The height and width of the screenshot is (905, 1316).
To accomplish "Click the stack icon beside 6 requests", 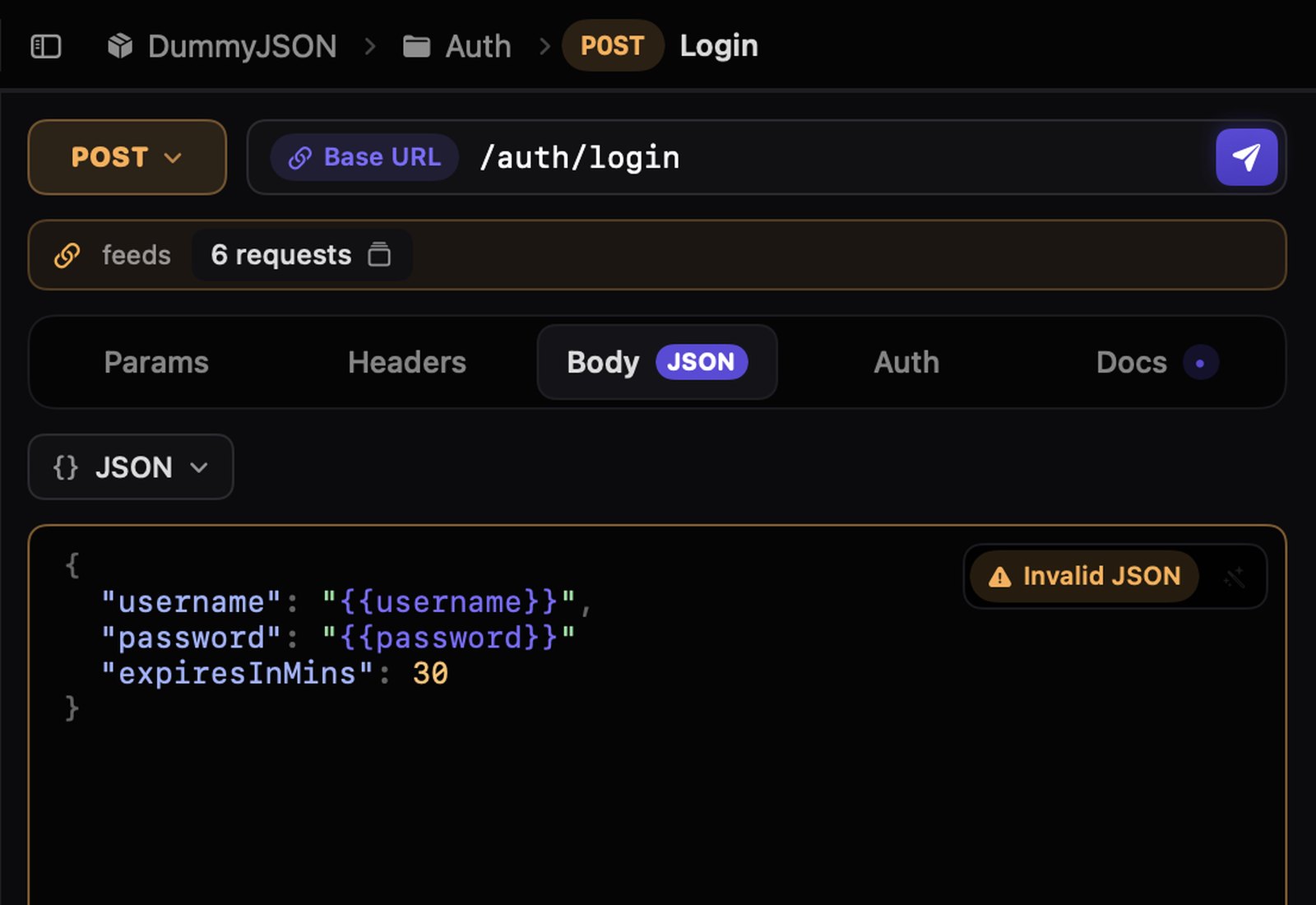I will click(379, 254).
